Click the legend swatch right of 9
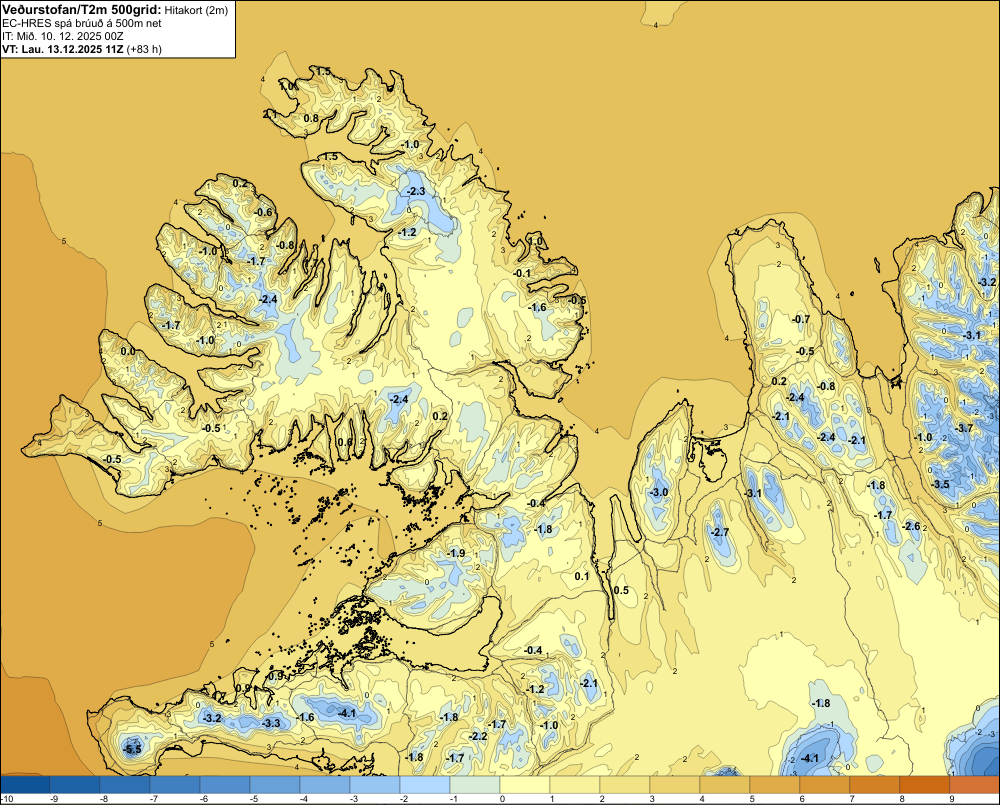 point(974,784)
